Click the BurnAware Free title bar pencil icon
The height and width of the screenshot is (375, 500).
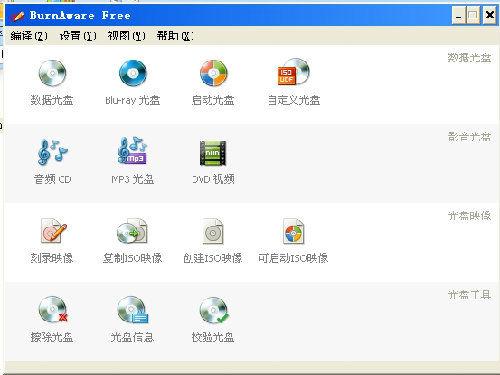click(x=17, y=16)
